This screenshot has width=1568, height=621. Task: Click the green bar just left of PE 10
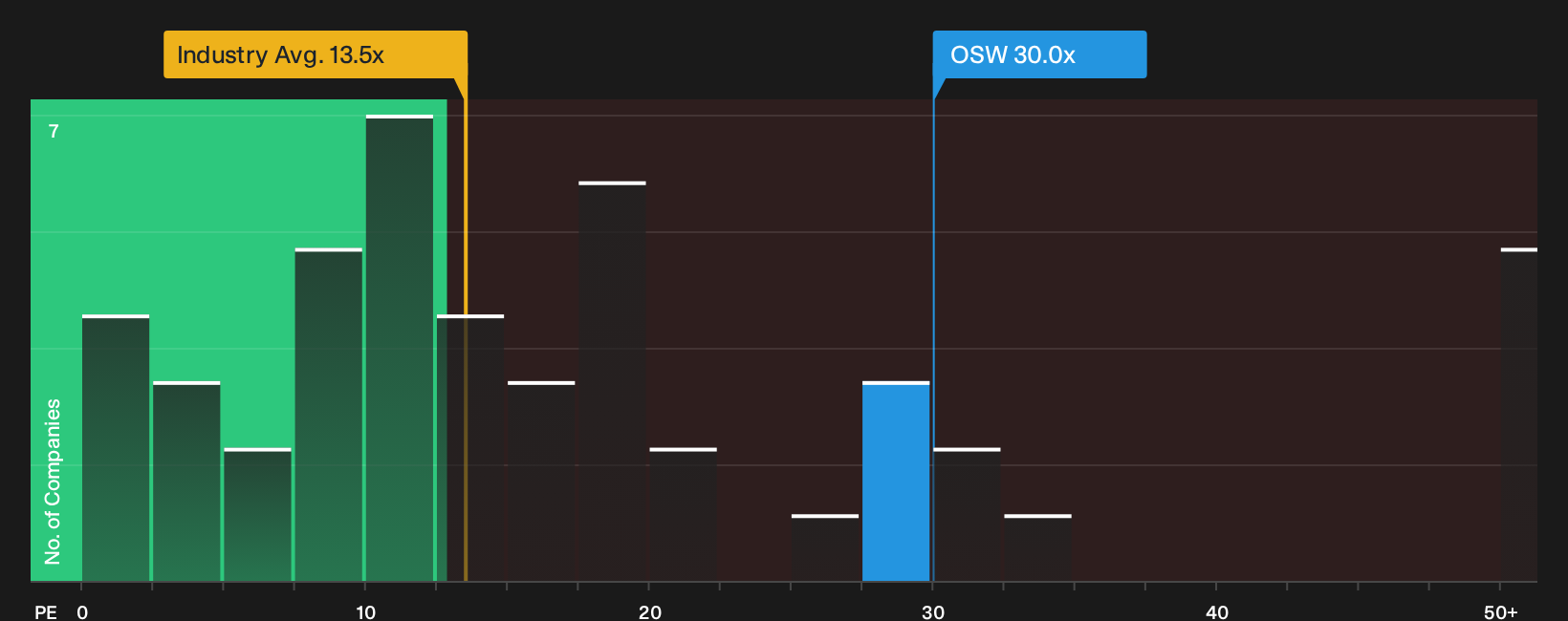pos(329,415)
